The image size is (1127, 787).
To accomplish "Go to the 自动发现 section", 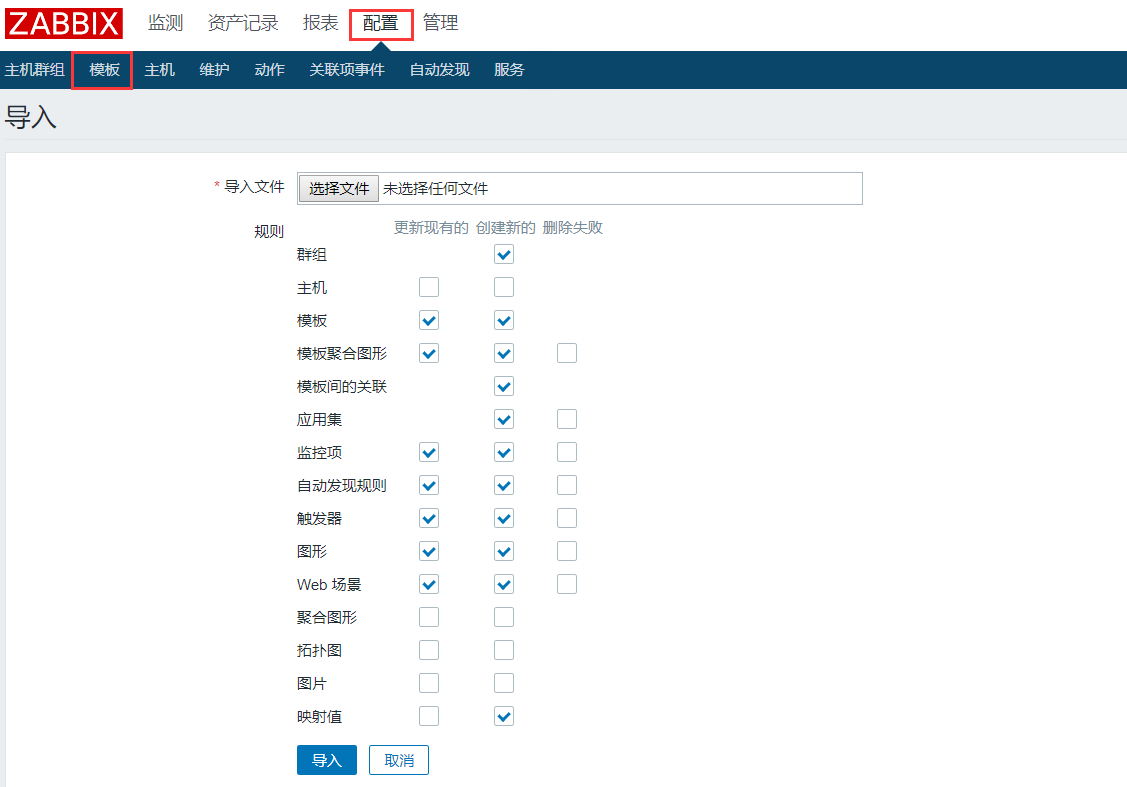I will pos(439,70).
